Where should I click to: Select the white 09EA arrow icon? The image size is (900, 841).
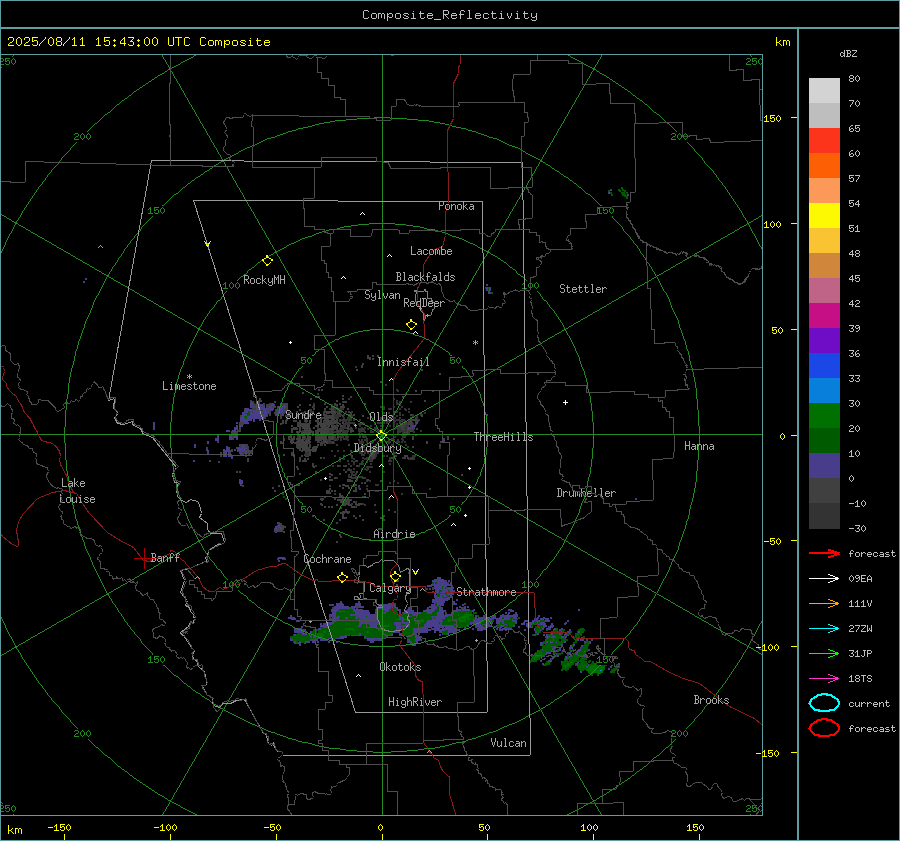point(824,579)
